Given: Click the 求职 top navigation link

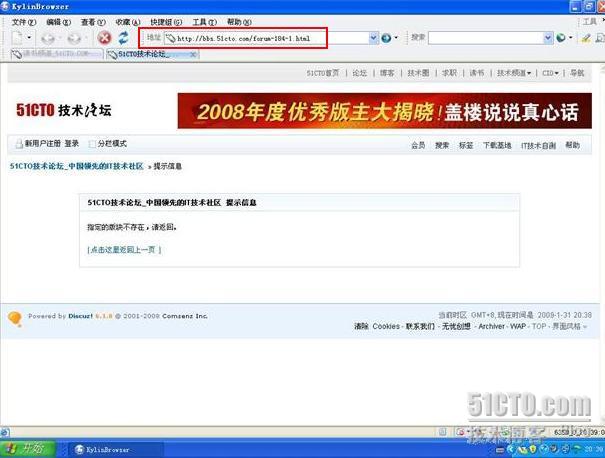Looking at the screenshot, I should pos(449,73).
